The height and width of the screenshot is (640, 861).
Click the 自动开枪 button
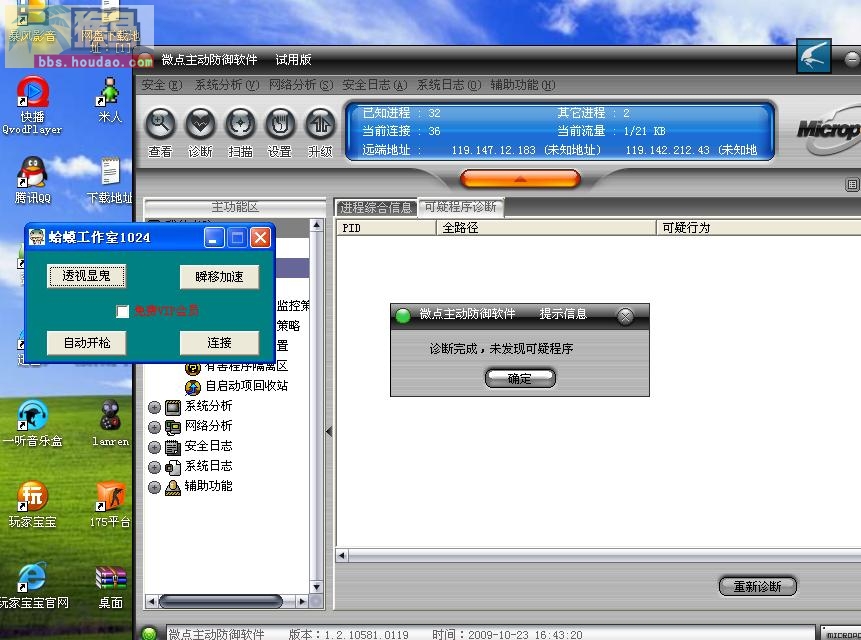pyautogui.click(x=87, y=343)
